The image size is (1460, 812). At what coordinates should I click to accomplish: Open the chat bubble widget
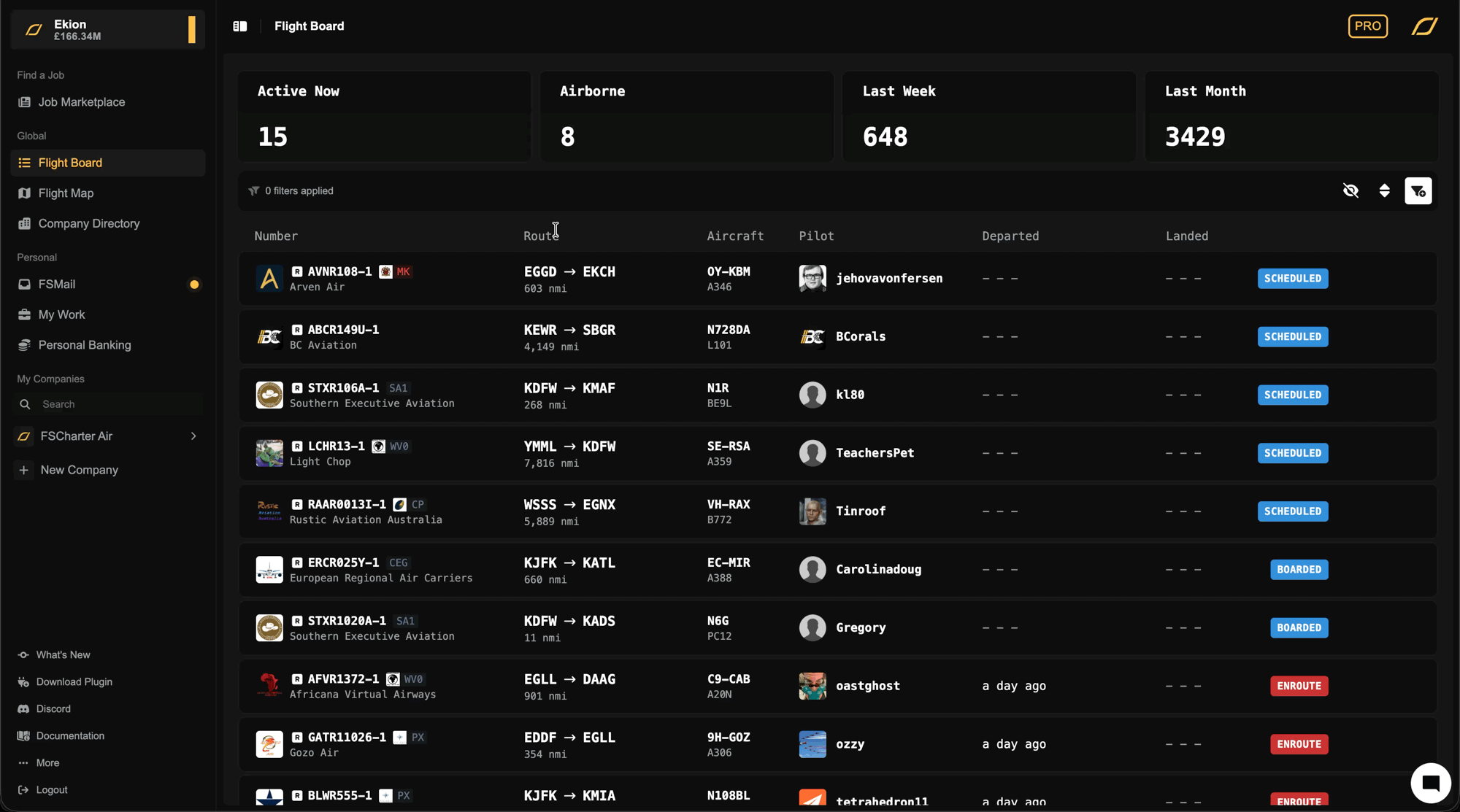click(1430, 783)
